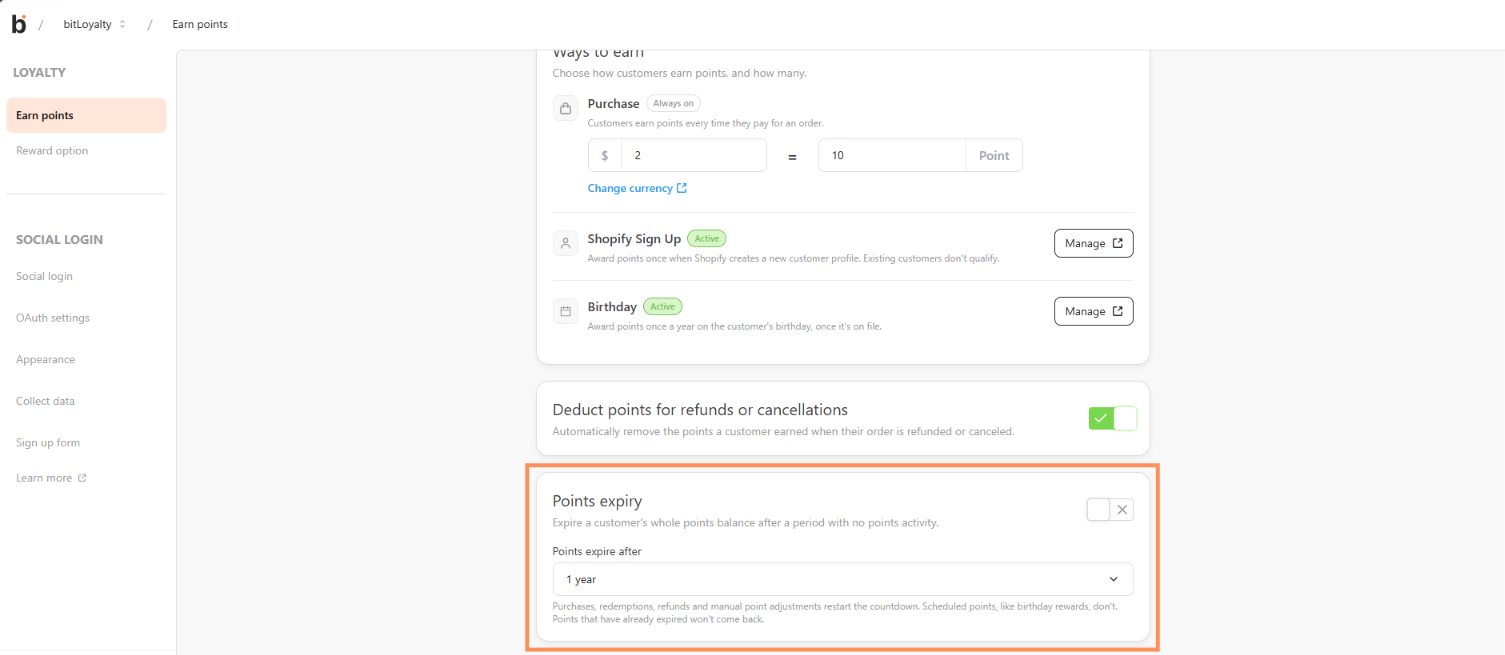Open Social login settings
The height and width of the screenshot is (655, 1505).
click(x=44, y=276)
